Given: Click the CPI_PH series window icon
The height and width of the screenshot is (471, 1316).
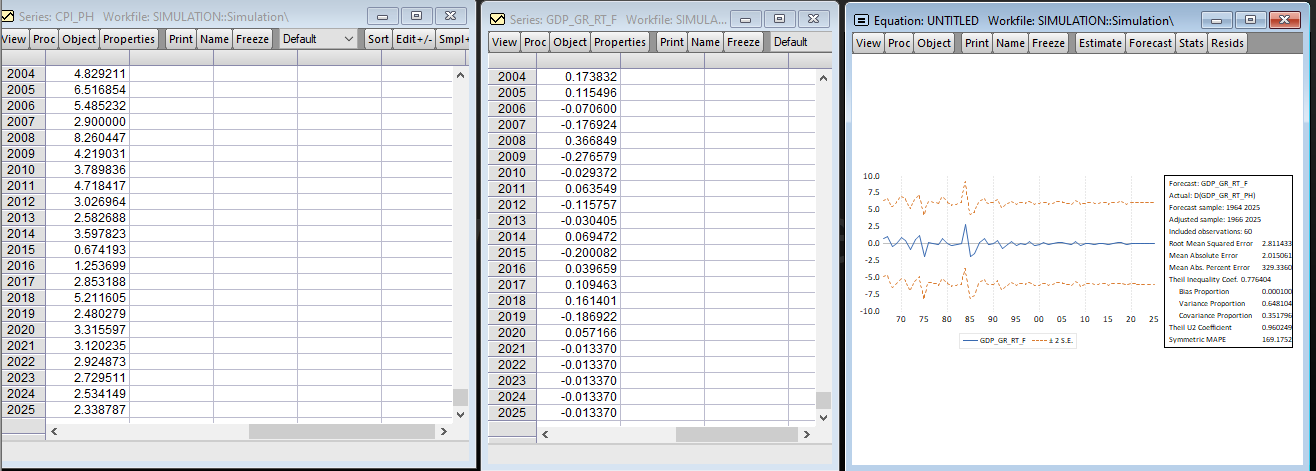Looking at the screenshot, I should (x=9, y=17).
